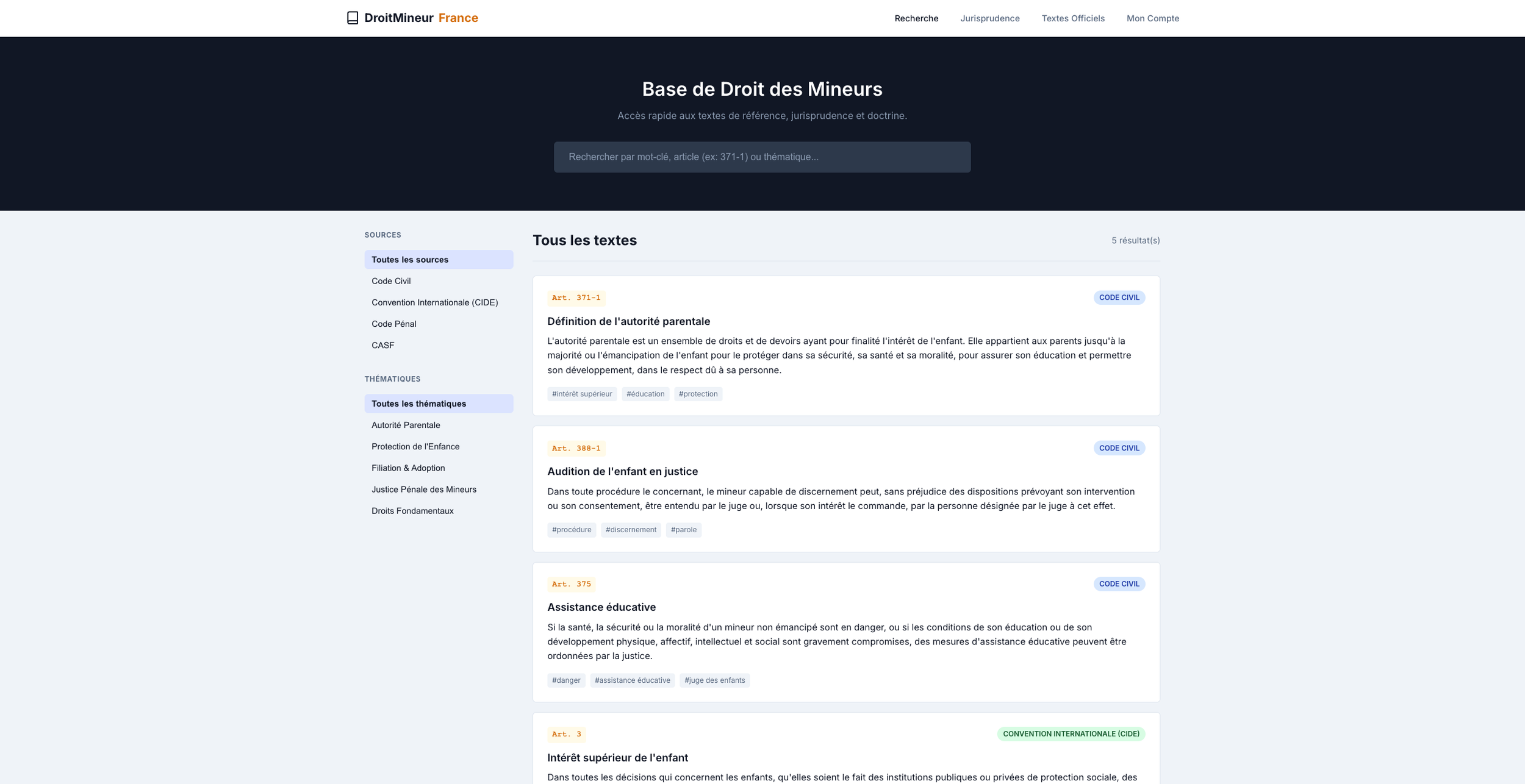1525x784 pixels.
Task: Select Code Pénal source filter
Action: point(393,324)
